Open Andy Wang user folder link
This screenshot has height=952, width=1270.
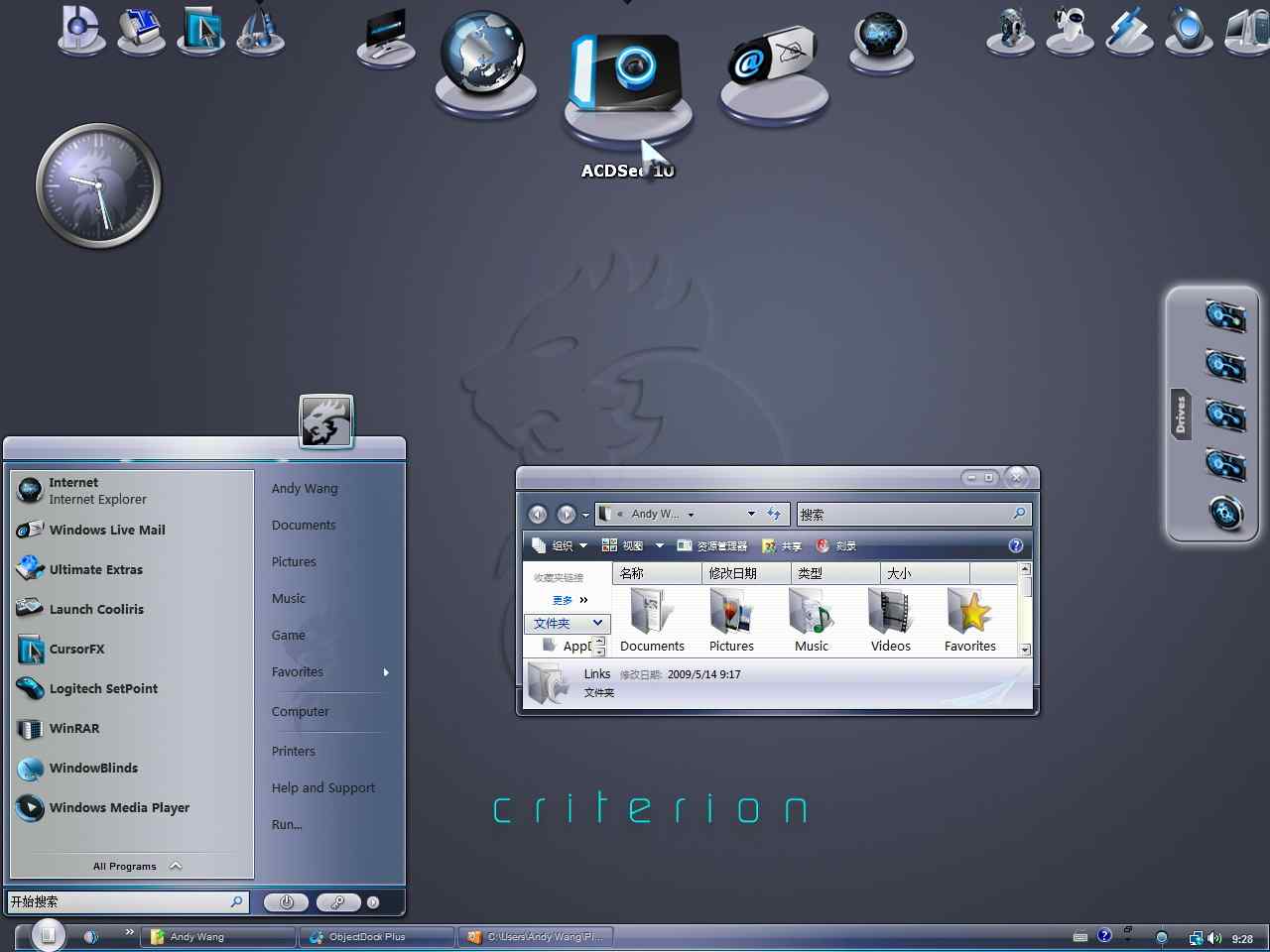[305, 488]
